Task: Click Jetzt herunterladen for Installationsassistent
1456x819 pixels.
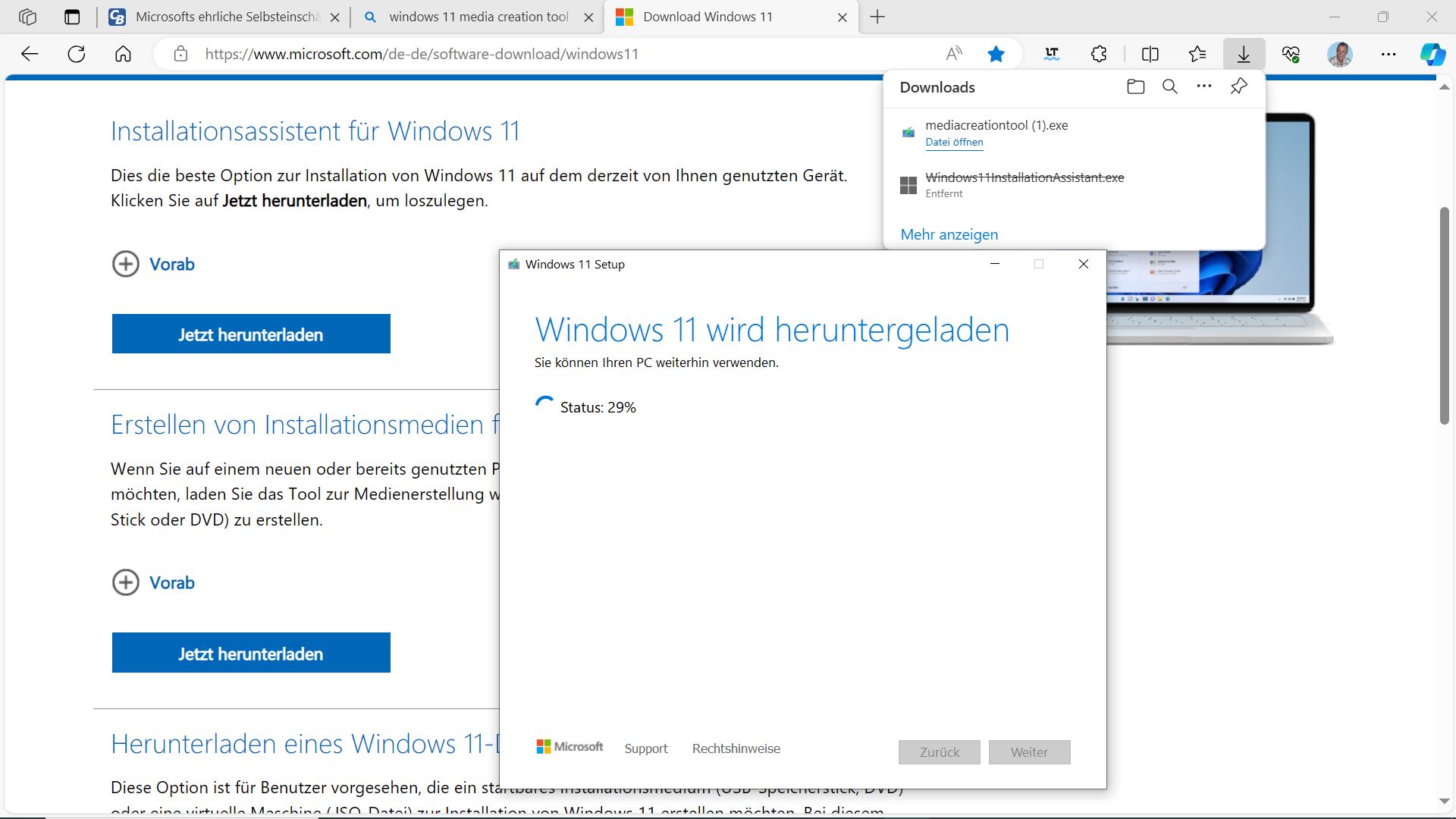Action: coord(251,334)
